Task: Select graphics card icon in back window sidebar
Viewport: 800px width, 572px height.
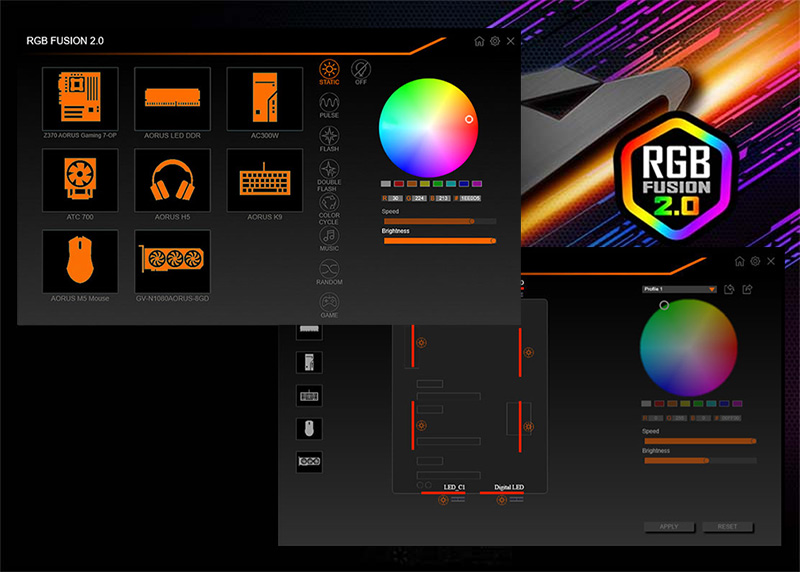Action: tap(309, 462)
